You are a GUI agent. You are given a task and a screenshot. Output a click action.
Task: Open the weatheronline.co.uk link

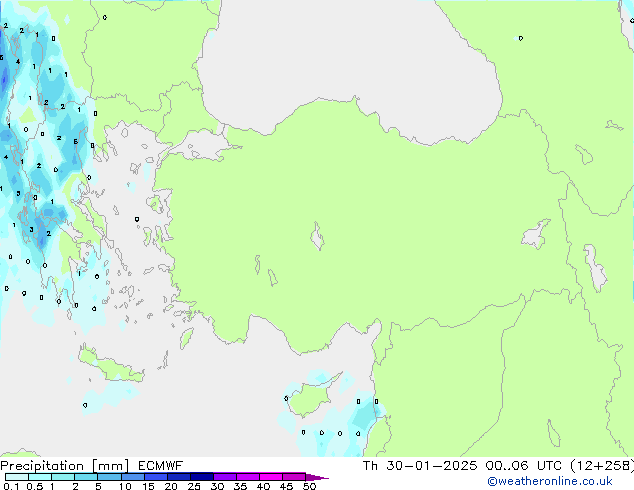(550, 481)
